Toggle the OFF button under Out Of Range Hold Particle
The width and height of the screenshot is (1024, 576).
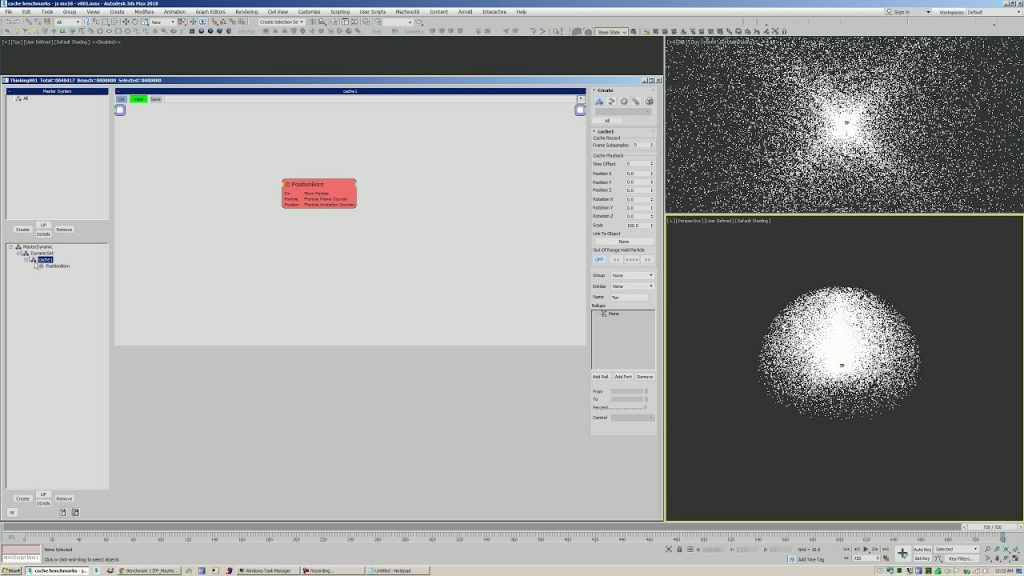600,259
